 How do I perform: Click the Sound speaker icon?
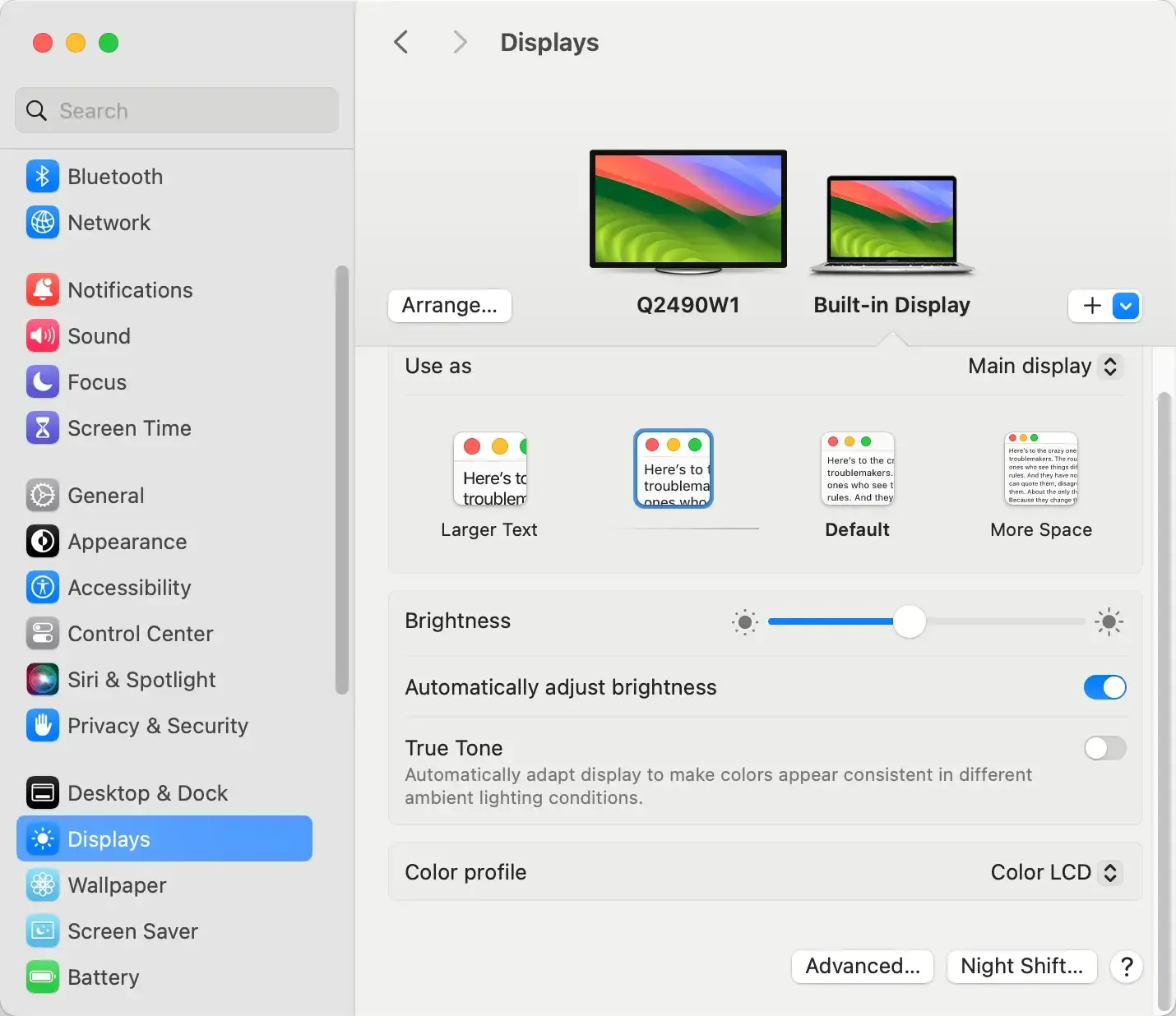click(43, 335)
